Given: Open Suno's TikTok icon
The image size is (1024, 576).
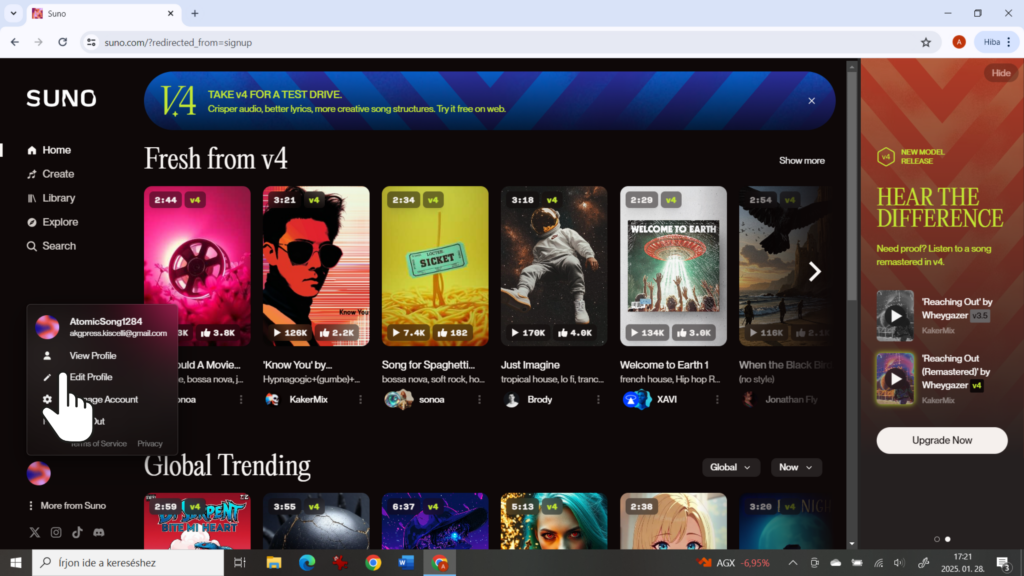Looking at the screenshot, I should click(77, 533).
